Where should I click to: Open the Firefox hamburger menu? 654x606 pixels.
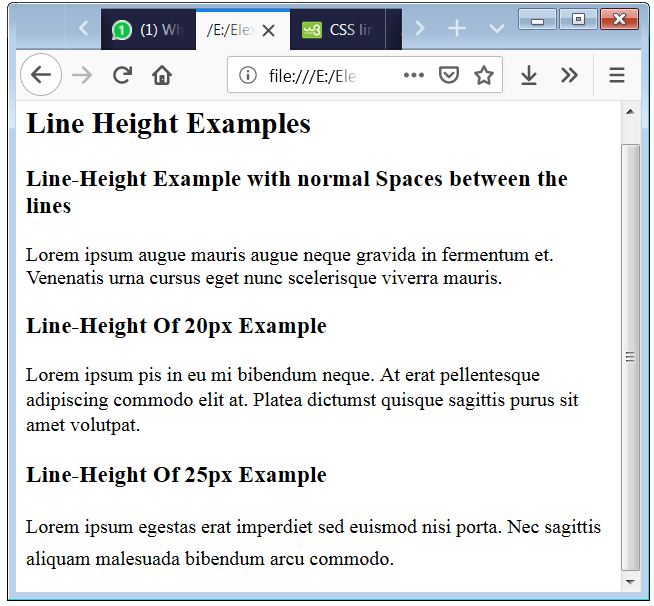[617, 76]
